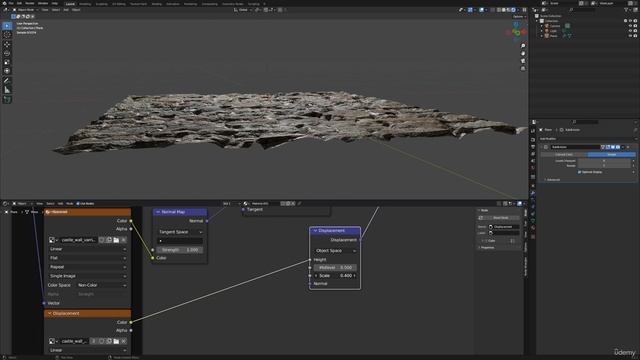Image resolution: width=640 pixels, height=360 pixels.
Task: Switch to the Sculpting workspace tab
Action: point(102,4)
